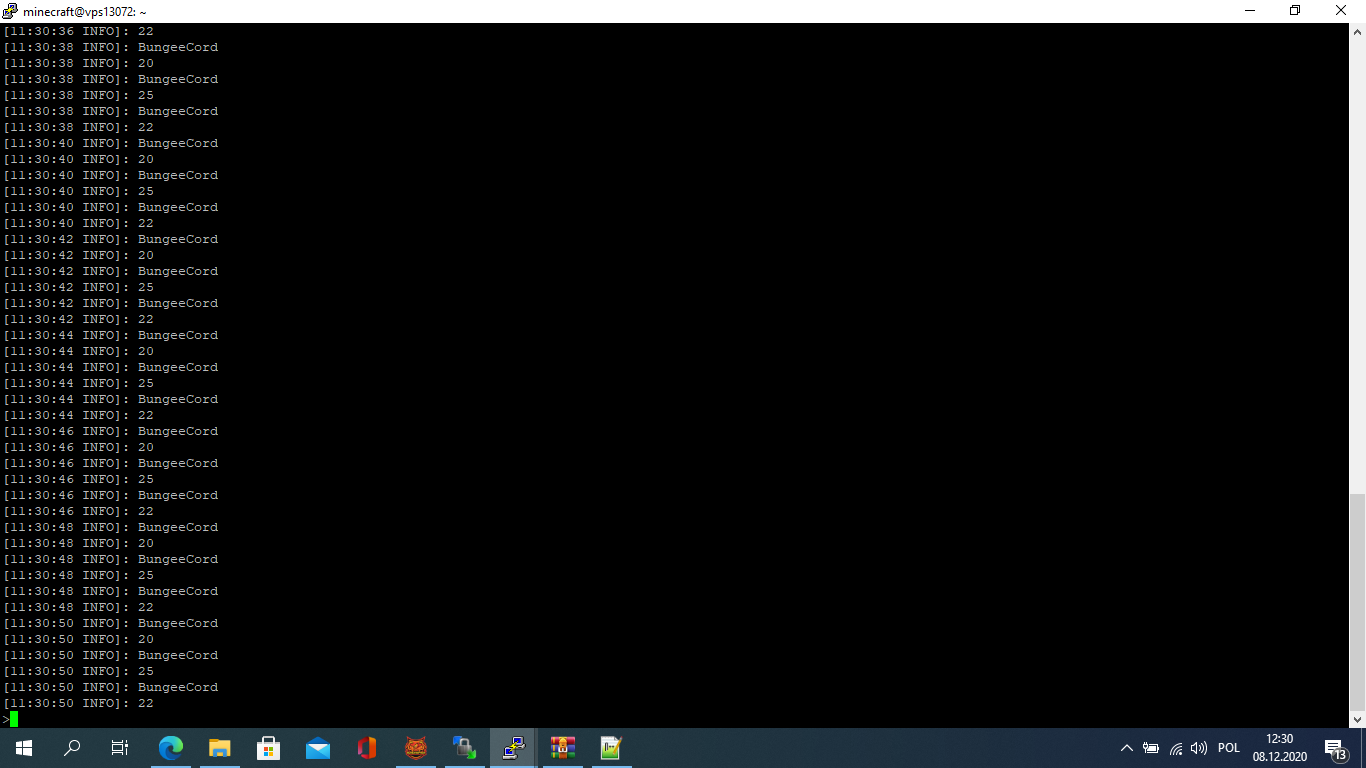This screenshot has height=768, width=1366.
Task: Click the taskbar search magnifier
Action: [x=72, y=748]
